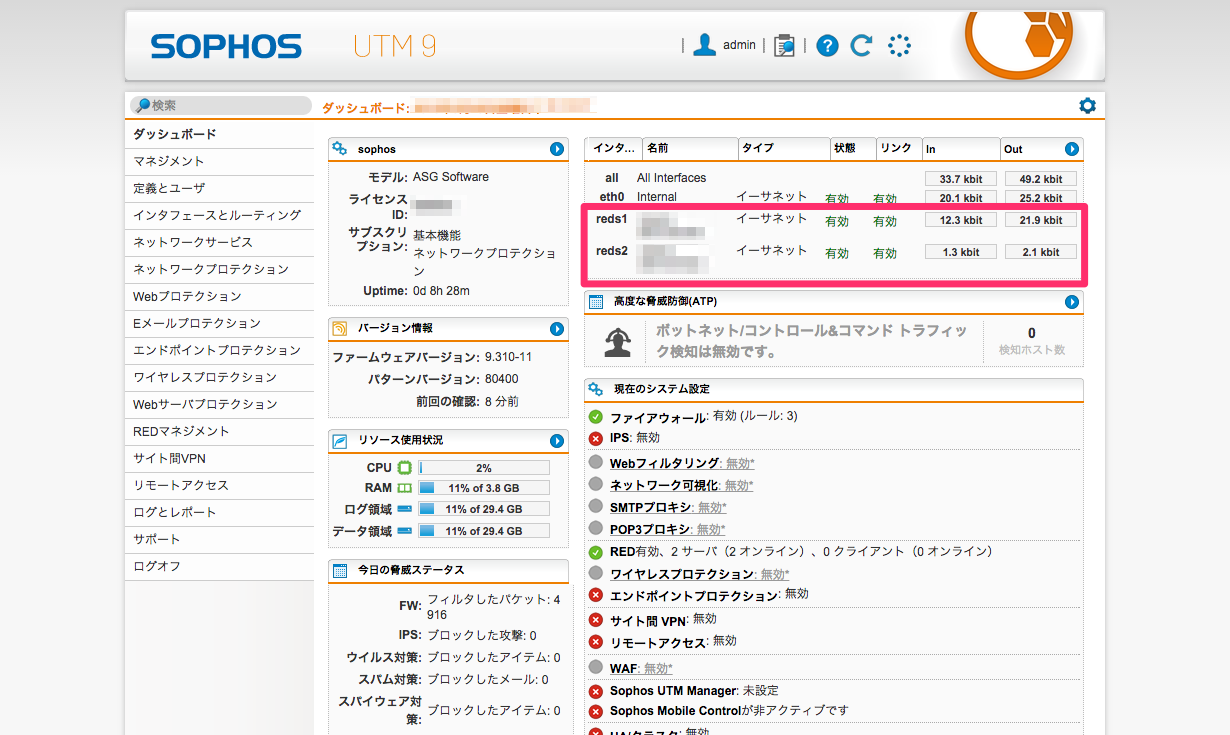Open 定義とユーザ menu
The image size is (1230, 735).
tap(219, 188)
